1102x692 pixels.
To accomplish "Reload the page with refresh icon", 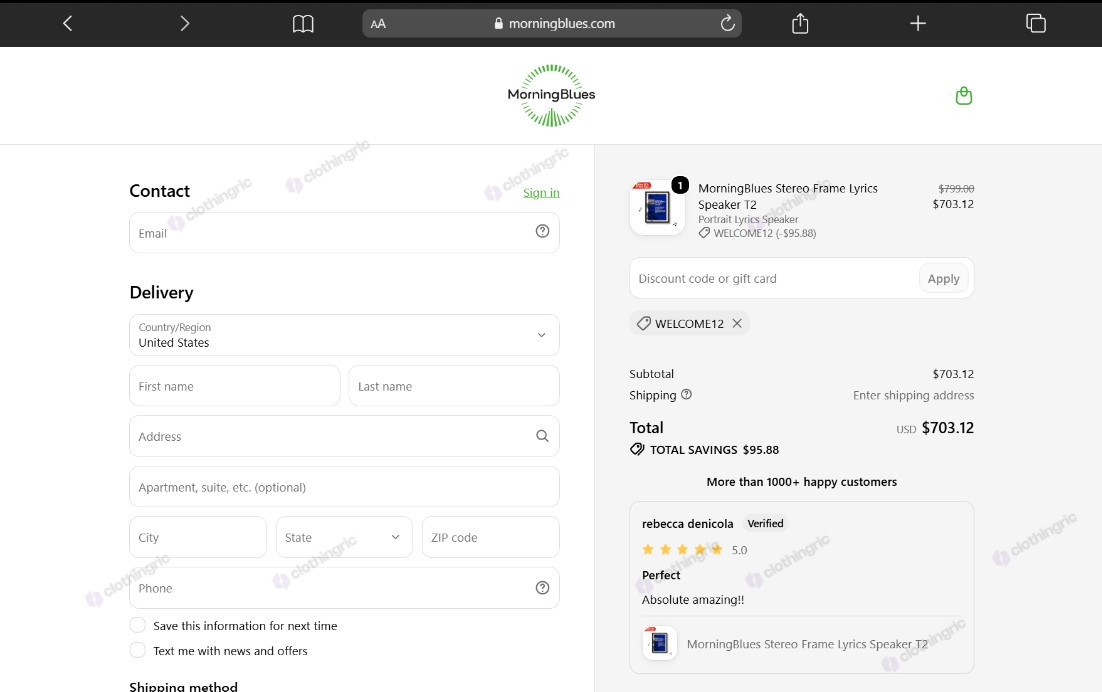I will [727, 23].
